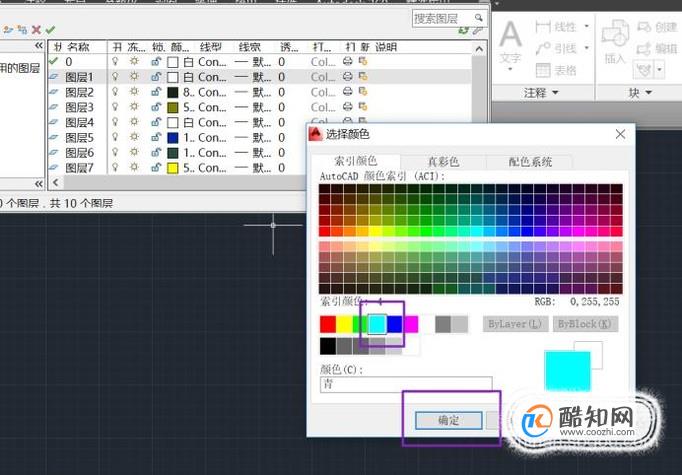682x475 pixels.
Task: Click the refresh icon below layer search
Action: pyautogui.click(x=464, y=30)
